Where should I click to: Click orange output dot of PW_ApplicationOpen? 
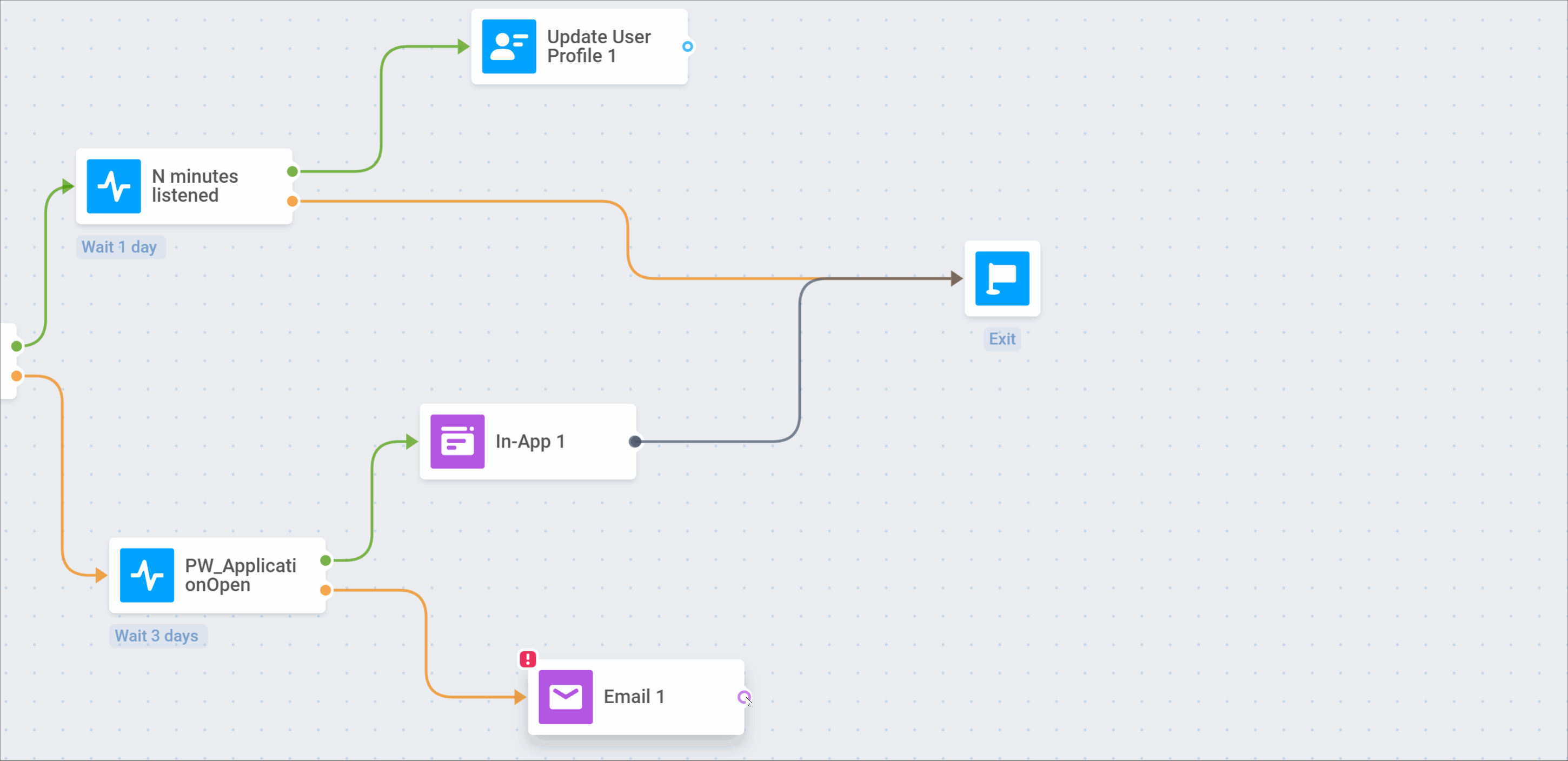click(x=325, y=590)
